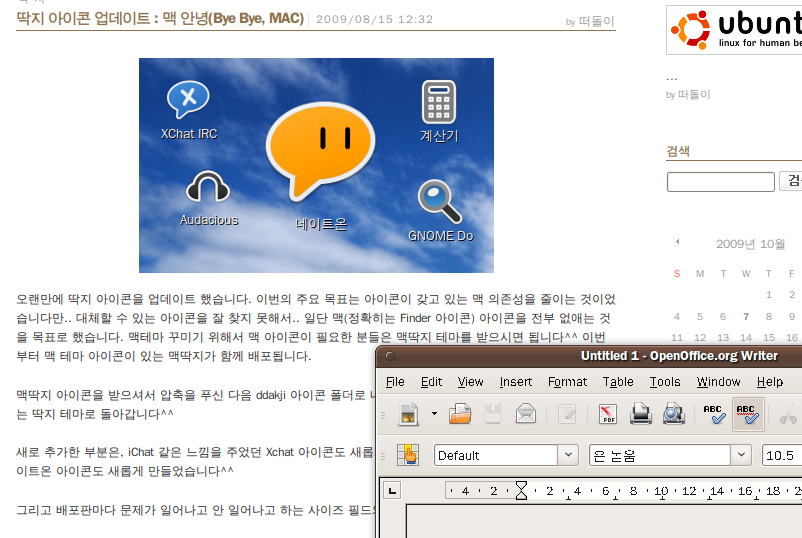Viewport: 802px width, 538px height.
Task: Open the Help menu in Writer
Action: (x=770, y=382)
